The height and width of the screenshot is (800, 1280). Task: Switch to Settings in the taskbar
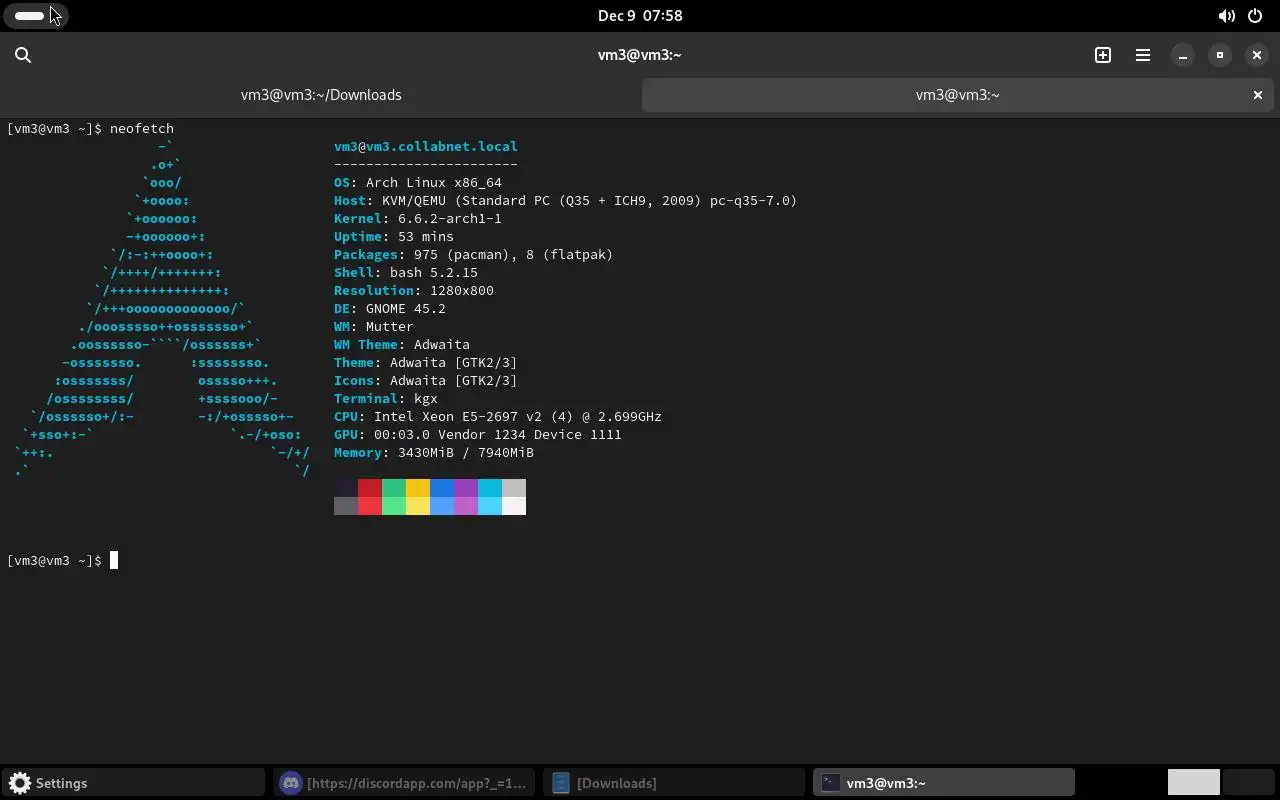click(134, 783)
